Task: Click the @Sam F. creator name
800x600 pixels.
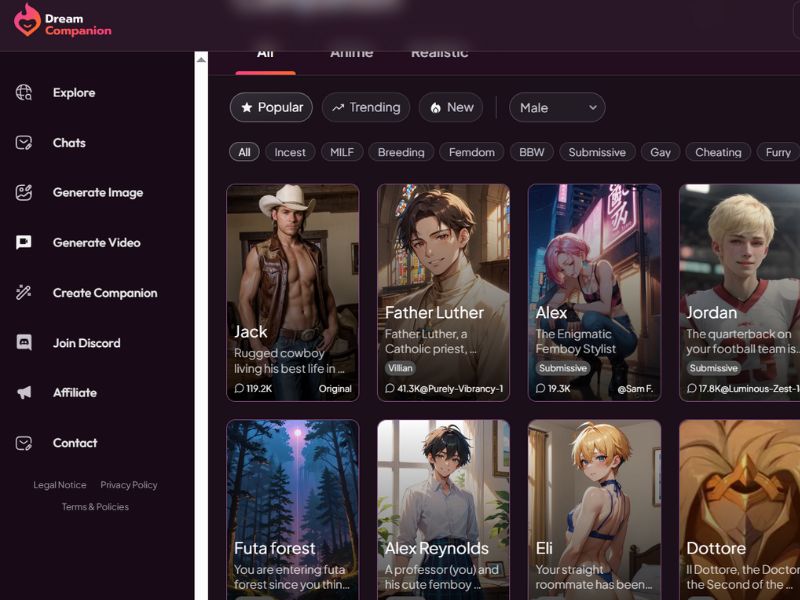Action: 635,389
